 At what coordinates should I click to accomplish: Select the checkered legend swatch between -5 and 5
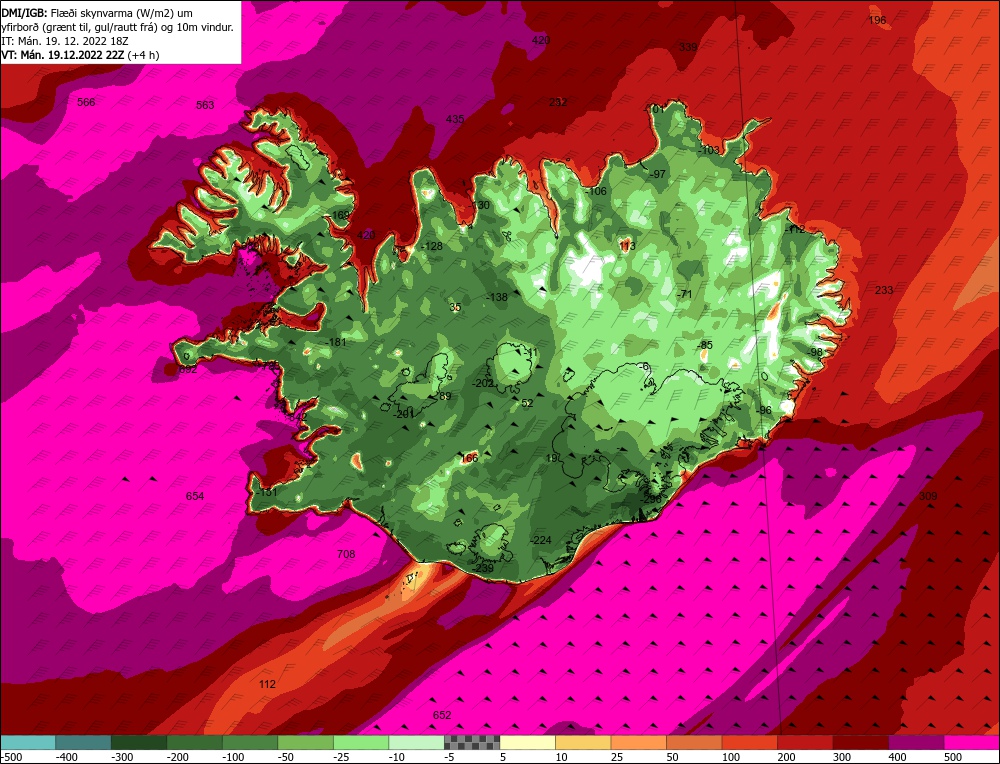coord(472,742)
